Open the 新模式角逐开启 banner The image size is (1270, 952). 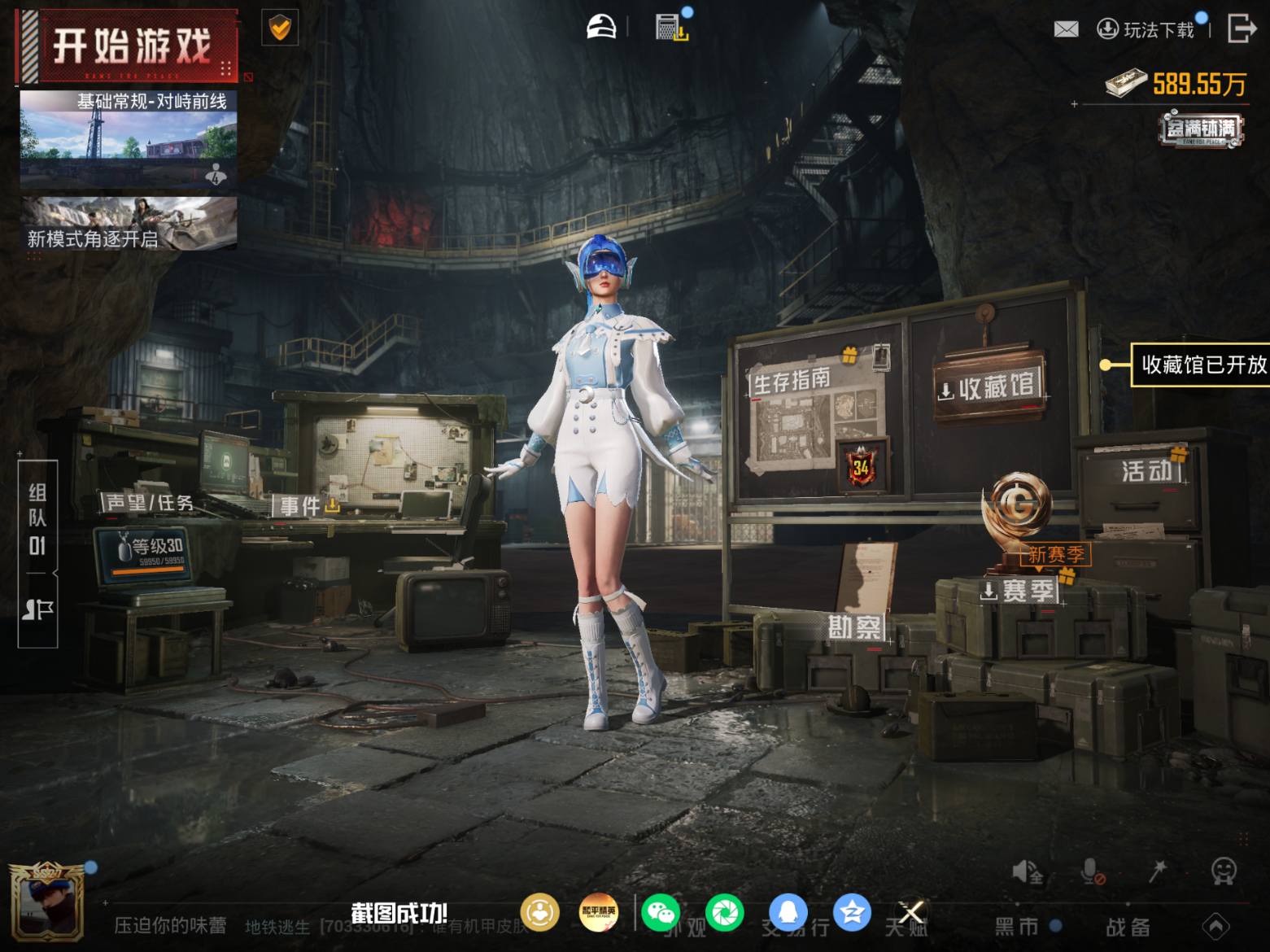(129, 222)
